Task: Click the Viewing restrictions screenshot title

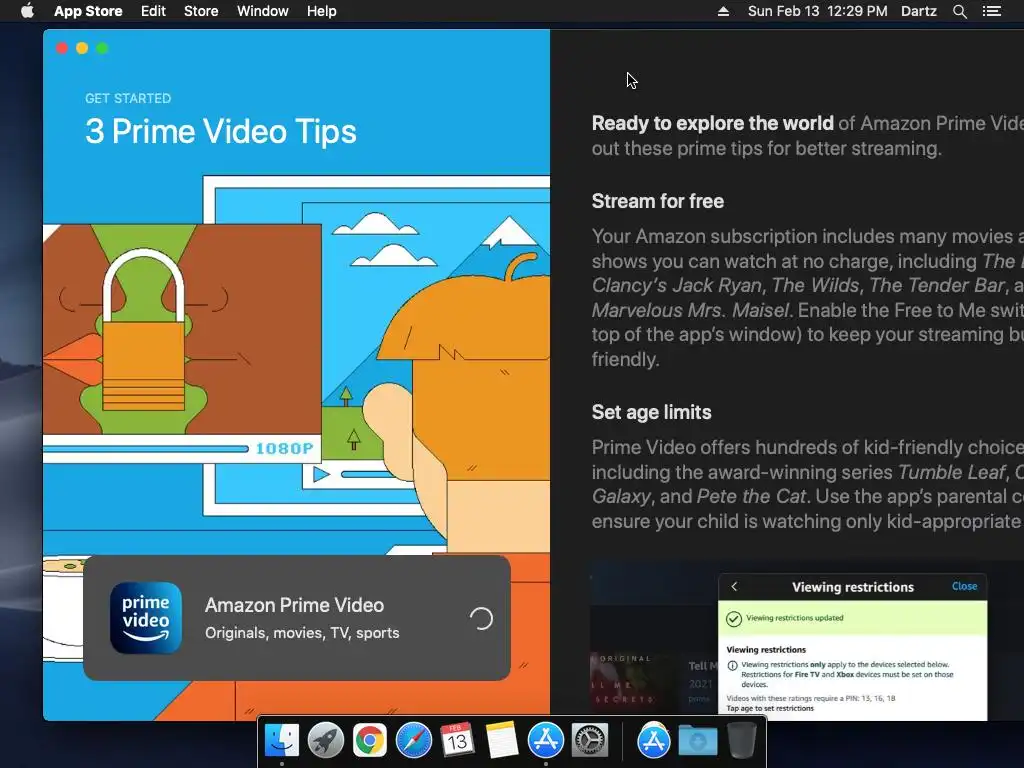Action: (x=853, y=586)
